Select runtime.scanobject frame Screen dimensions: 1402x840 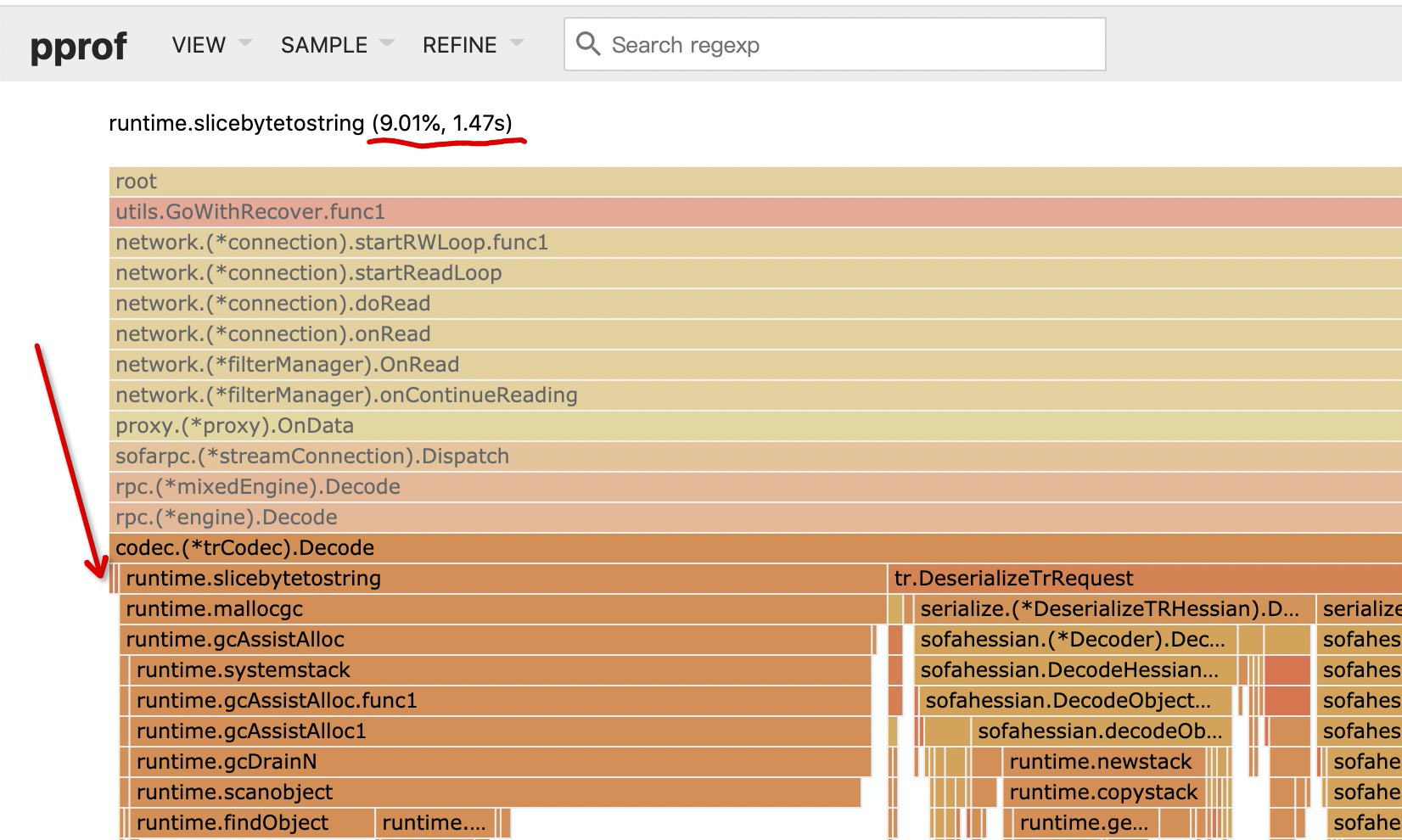495,792
